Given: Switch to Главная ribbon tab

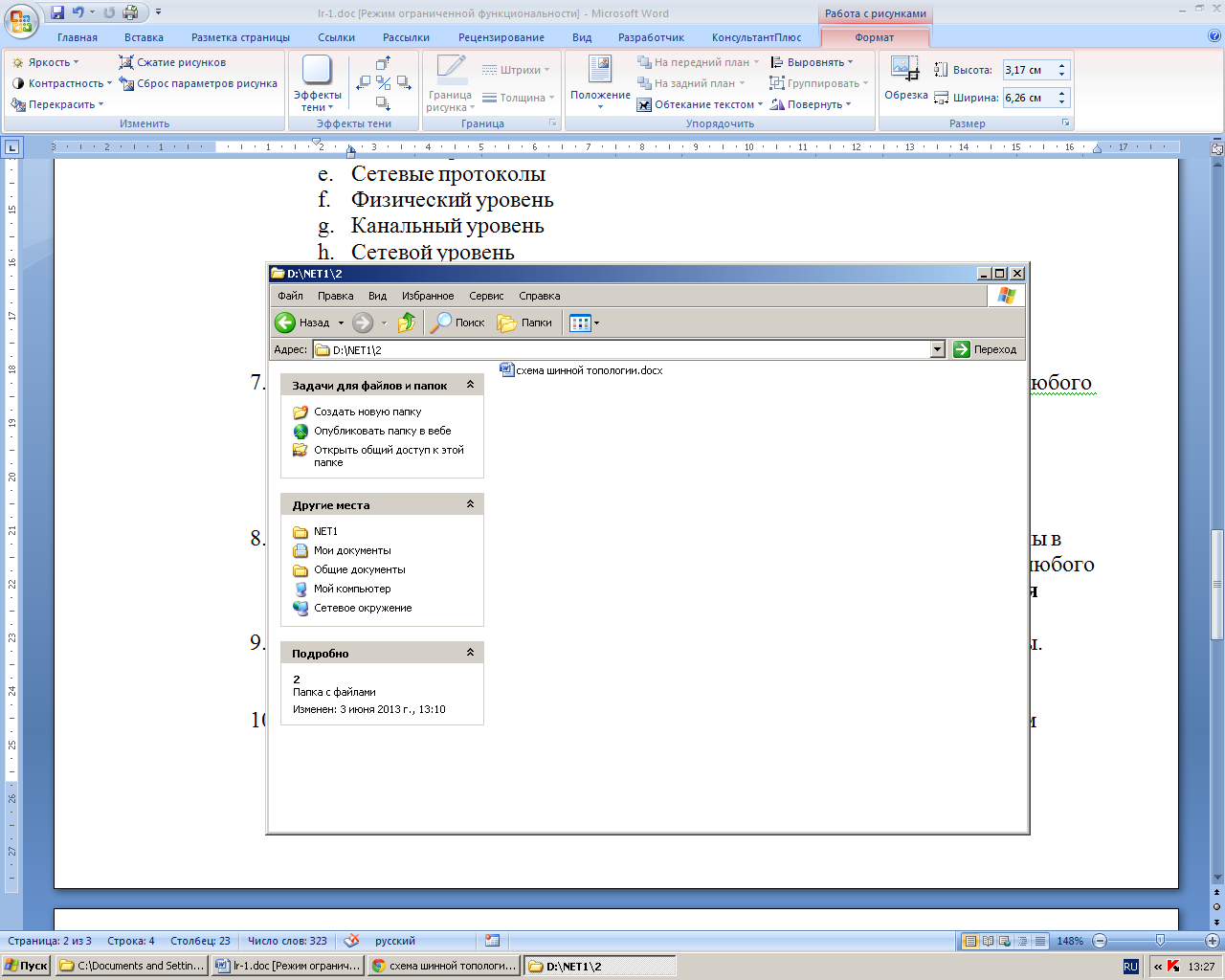Looking at the screenshot, I should (x=78, y=37).
